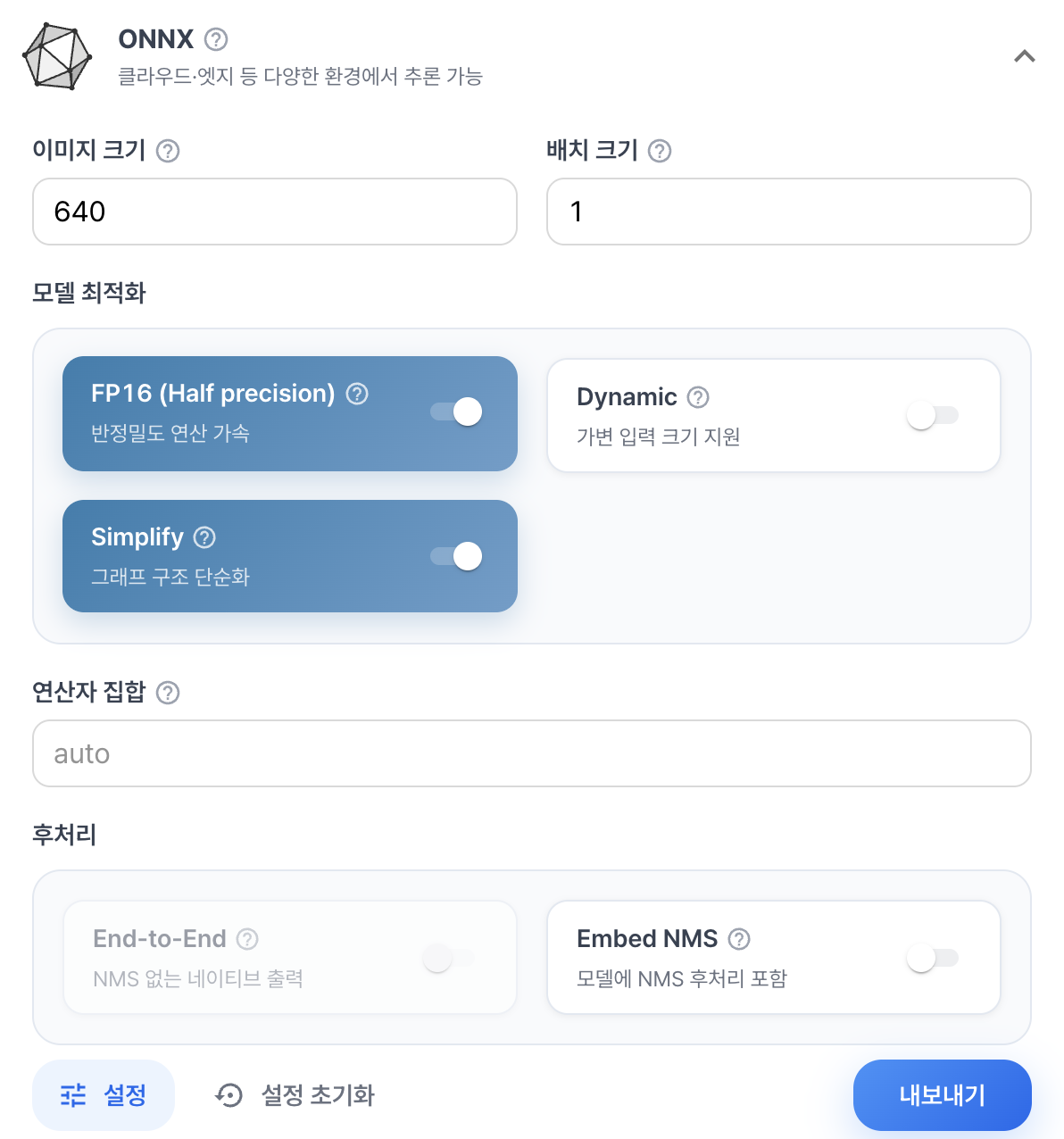Click 설정 초기화 reset settings button
Screen dimensions: 1064x1139
coord(295,1095)
